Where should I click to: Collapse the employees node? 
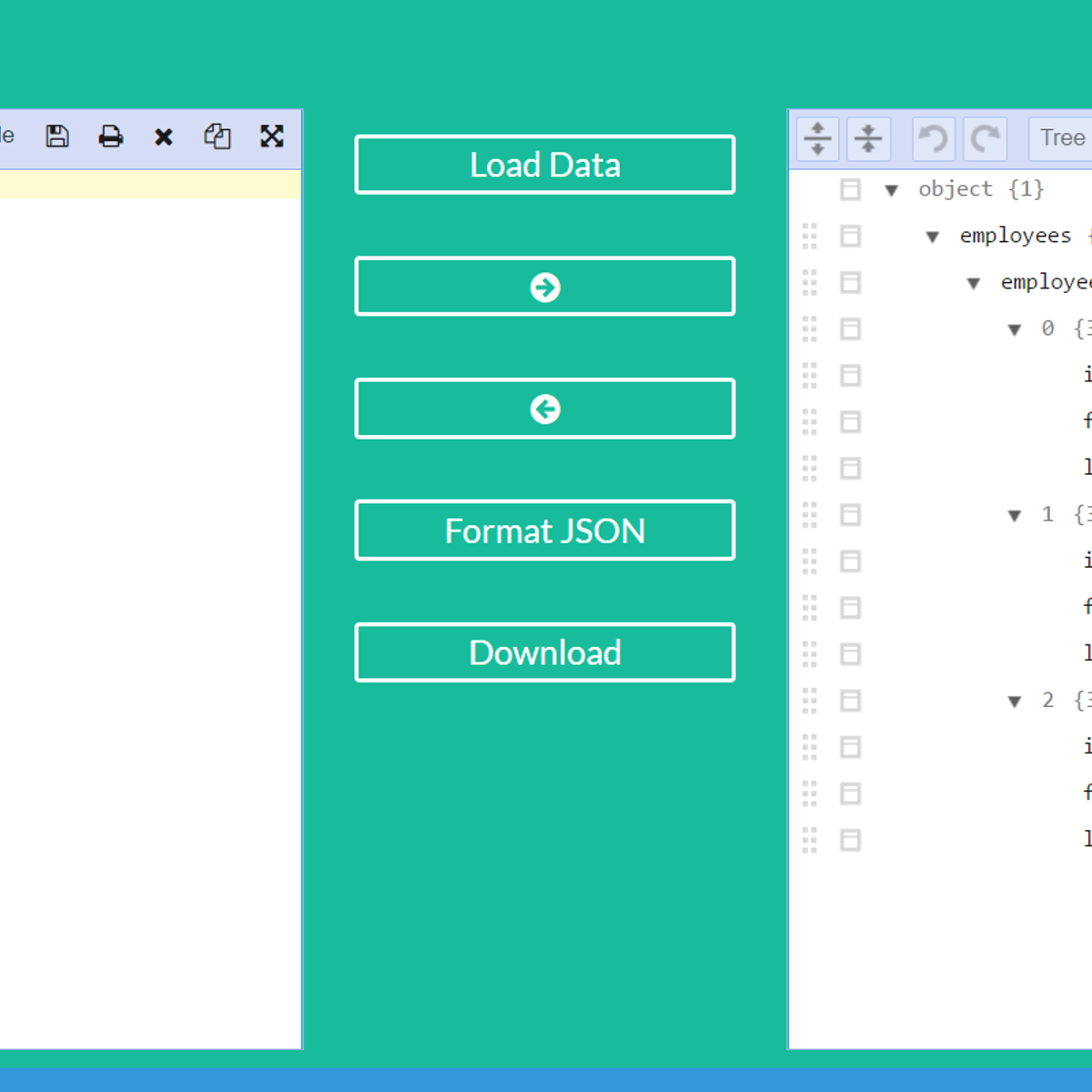[933, 237]
